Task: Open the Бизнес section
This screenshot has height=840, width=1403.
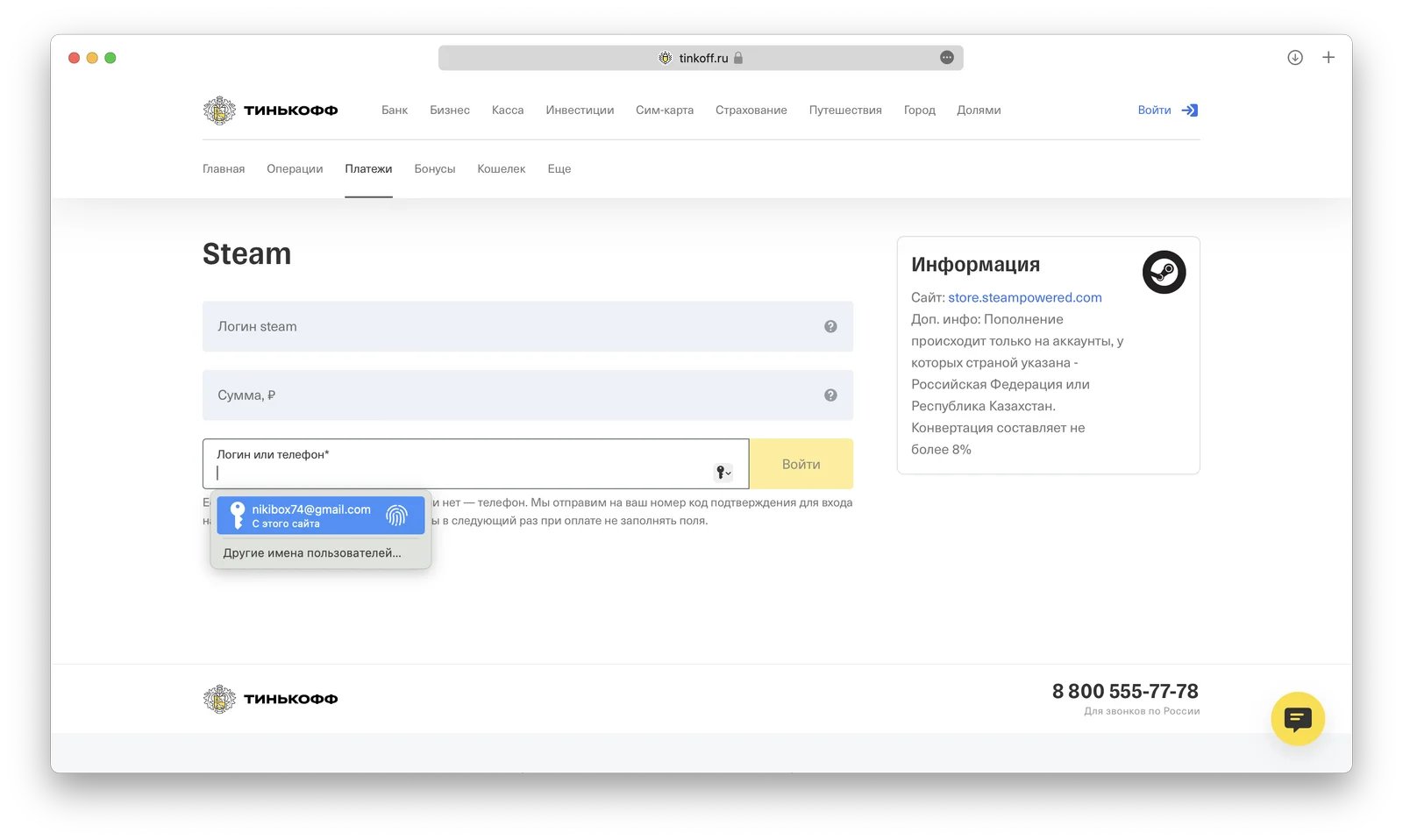Action: tap(450, 110)
